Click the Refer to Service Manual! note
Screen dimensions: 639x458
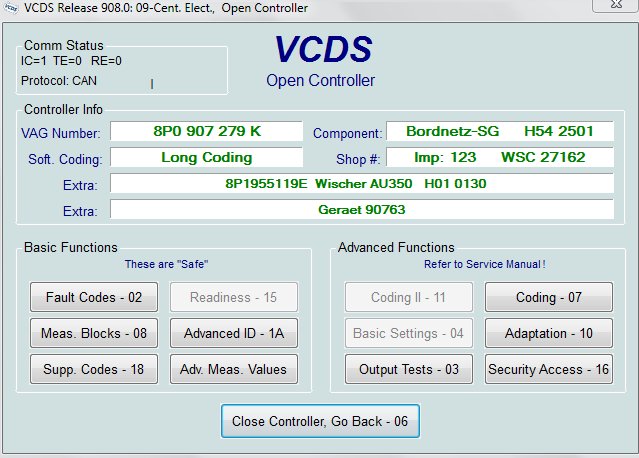[485, 264]
